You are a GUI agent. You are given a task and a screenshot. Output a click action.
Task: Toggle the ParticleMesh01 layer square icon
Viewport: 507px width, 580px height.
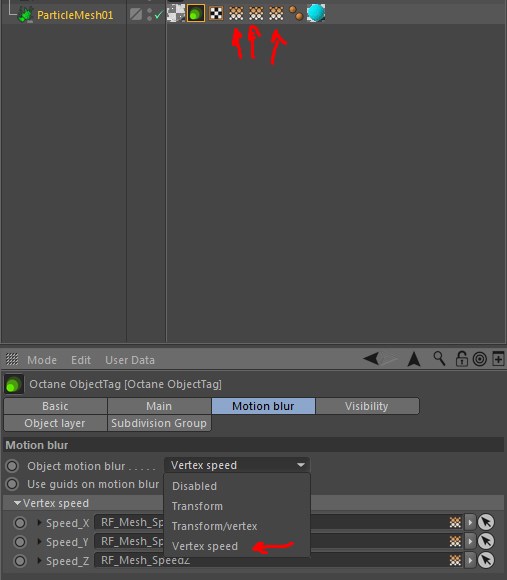click(x=136, y=15)
